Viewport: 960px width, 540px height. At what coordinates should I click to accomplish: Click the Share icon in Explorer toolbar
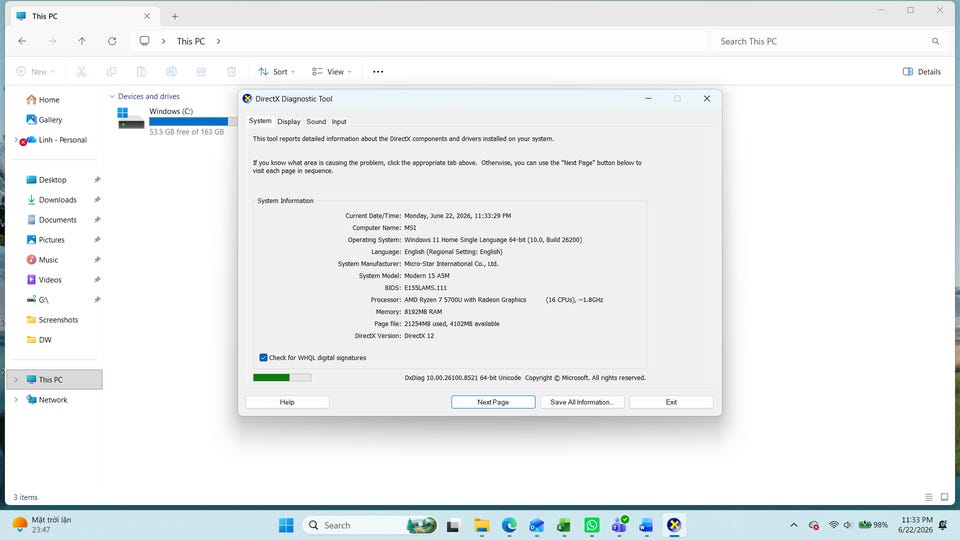point(201,72)
